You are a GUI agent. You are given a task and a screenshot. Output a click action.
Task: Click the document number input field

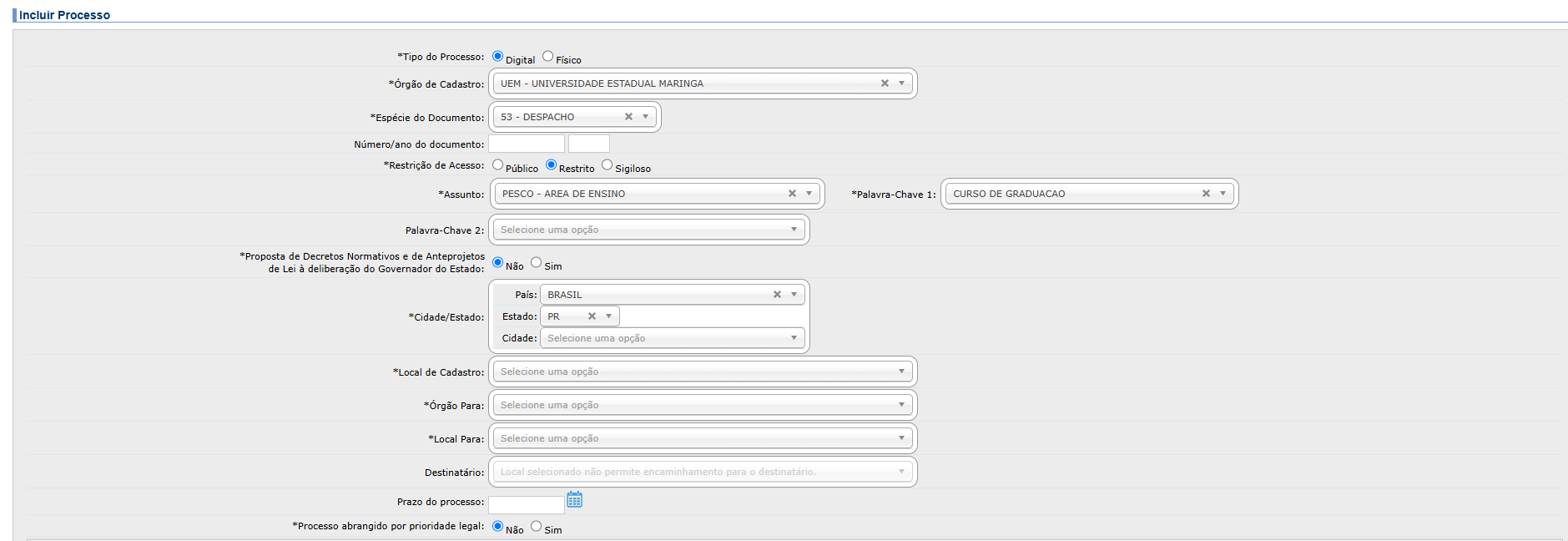(526, 144)
